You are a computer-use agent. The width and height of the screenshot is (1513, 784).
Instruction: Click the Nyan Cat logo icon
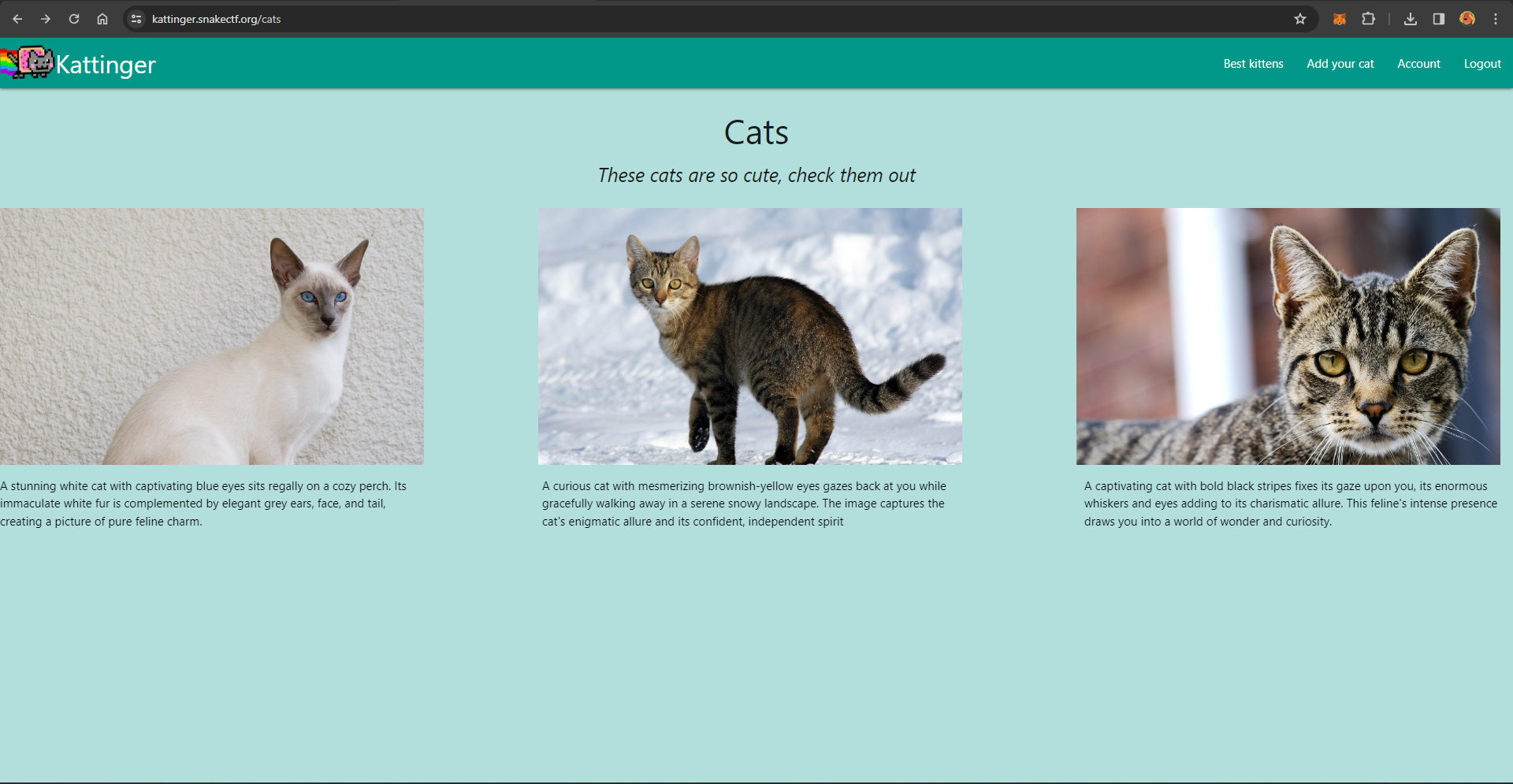pyautogui.click(x=28, y=62)
